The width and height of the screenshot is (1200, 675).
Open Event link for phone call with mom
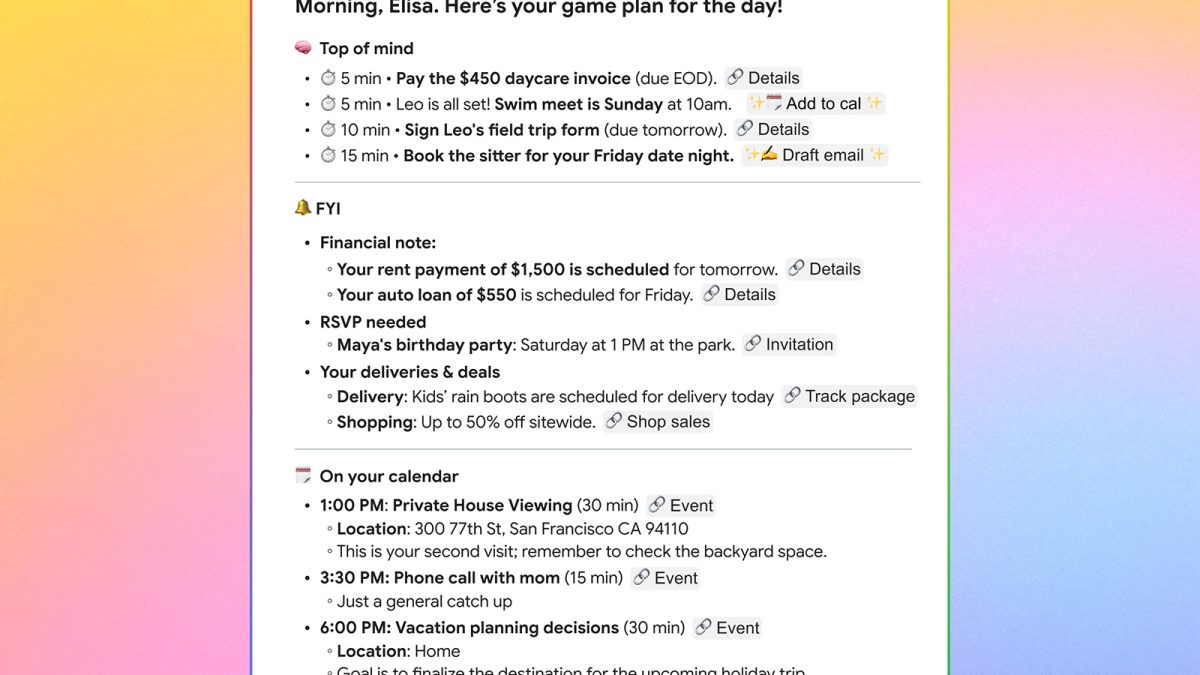pos(665,578)
